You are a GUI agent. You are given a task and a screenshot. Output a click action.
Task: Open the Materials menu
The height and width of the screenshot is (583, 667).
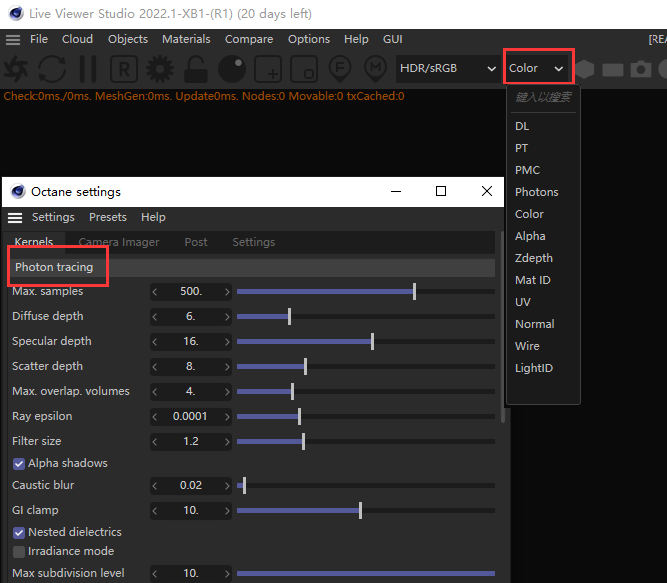coord(186,39)
